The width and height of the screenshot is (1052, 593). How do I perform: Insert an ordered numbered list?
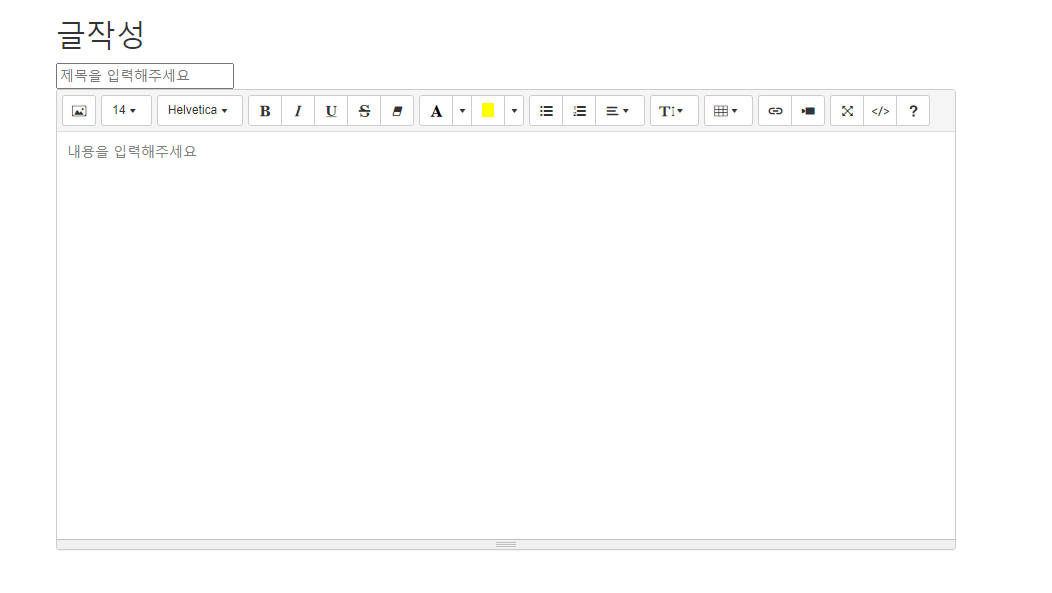pyautogui.click(x=579, y=111)
